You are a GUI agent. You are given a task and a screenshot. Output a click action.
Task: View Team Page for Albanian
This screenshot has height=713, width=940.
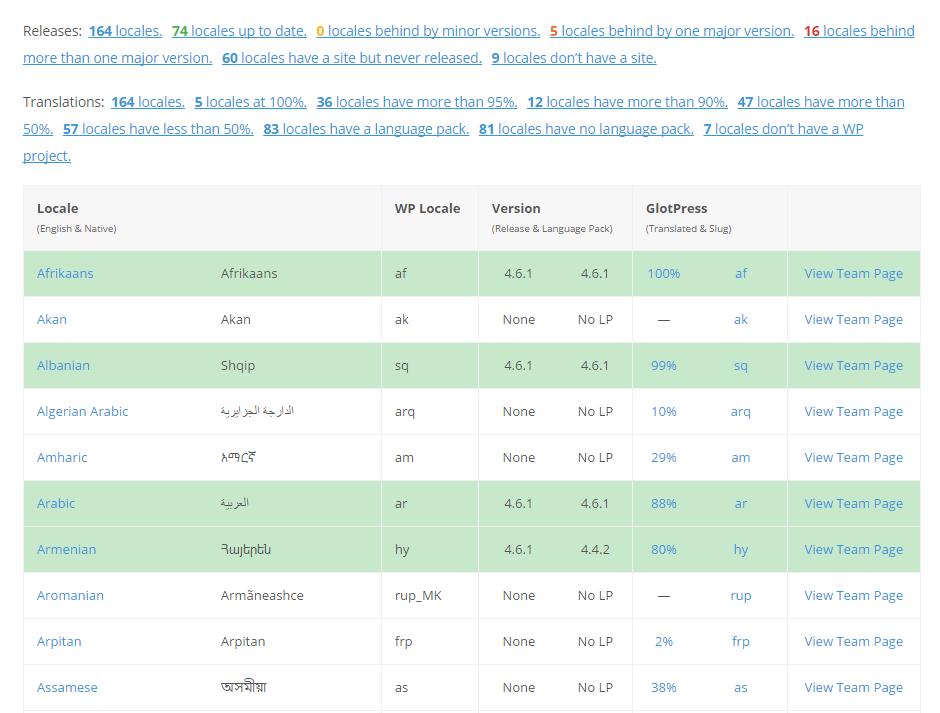coord(853,366)
